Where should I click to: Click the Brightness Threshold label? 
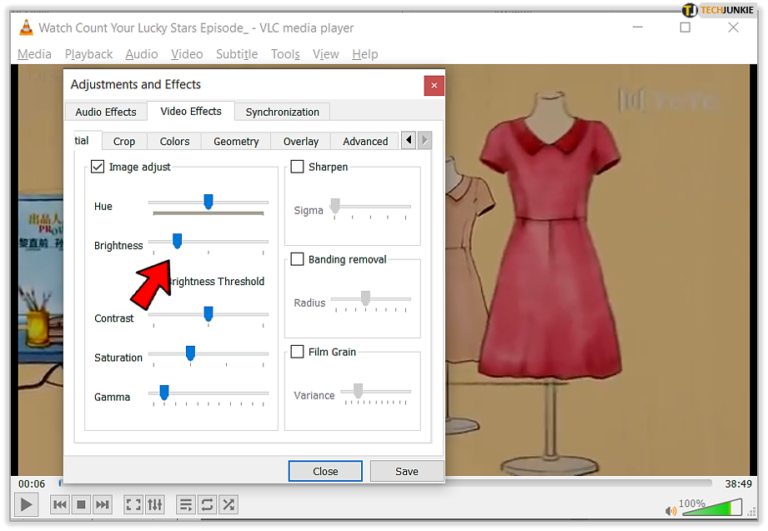pyautogui.click(x=217, y=281)
